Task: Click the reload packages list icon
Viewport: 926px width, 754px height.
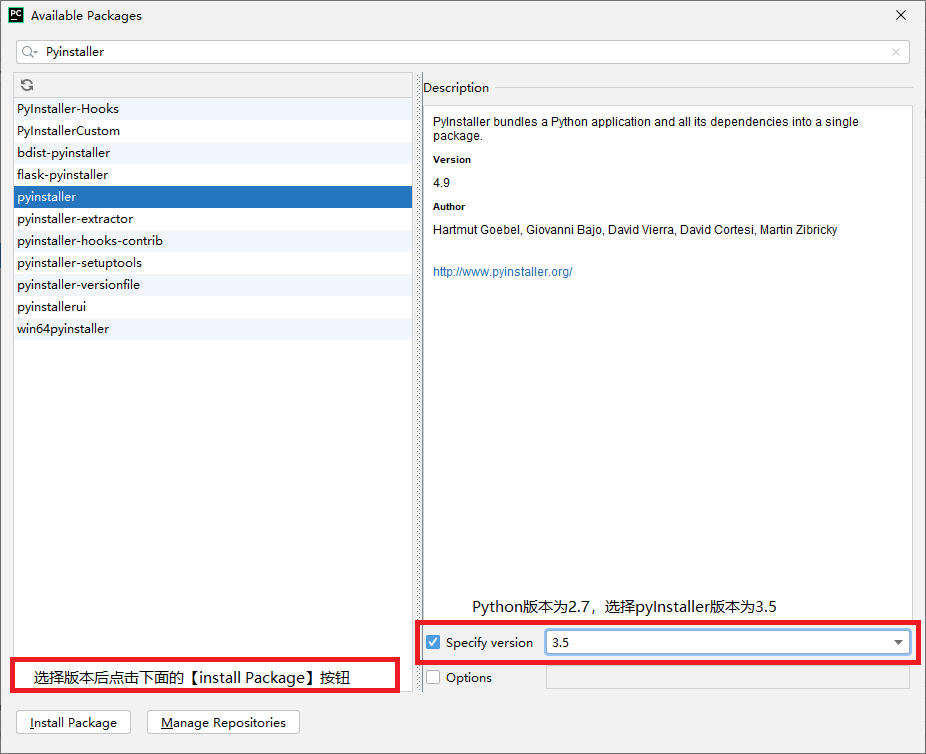Action: point(27,85)
